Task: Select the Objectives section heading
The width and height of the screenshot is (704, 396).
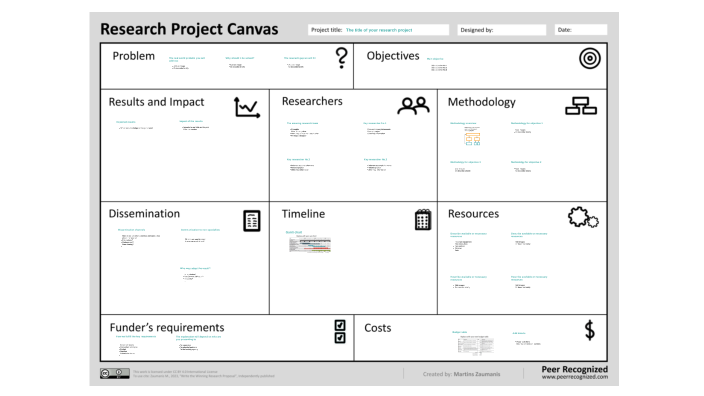Action: (393, 56)
